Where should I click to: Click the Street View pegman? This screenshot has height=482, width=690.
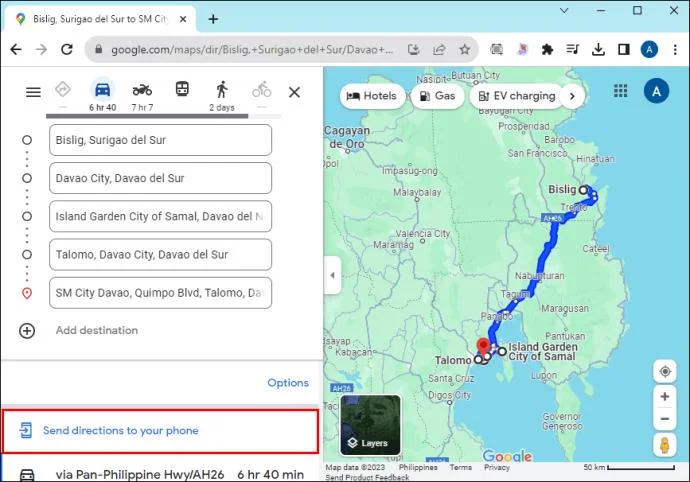click(x=665, y=445)
